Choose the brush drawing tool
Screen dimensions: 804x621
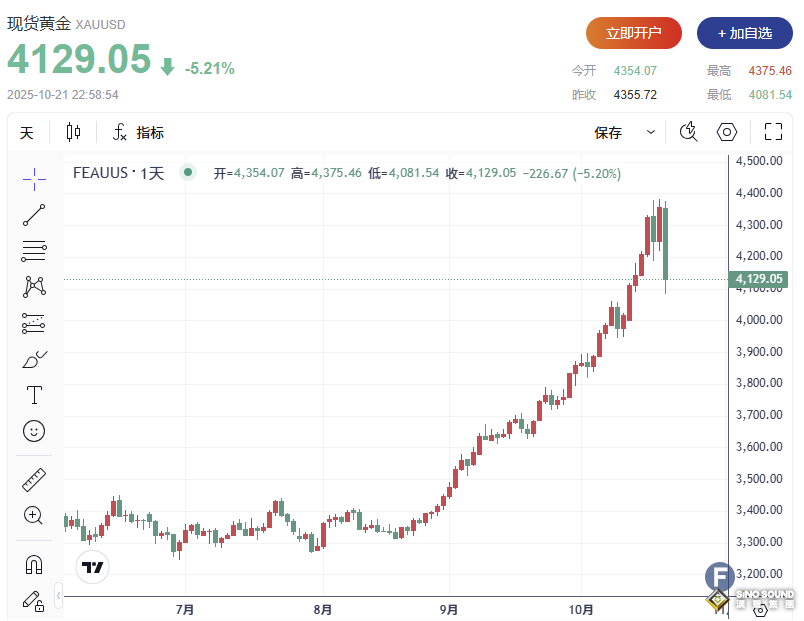pos(34,359)
